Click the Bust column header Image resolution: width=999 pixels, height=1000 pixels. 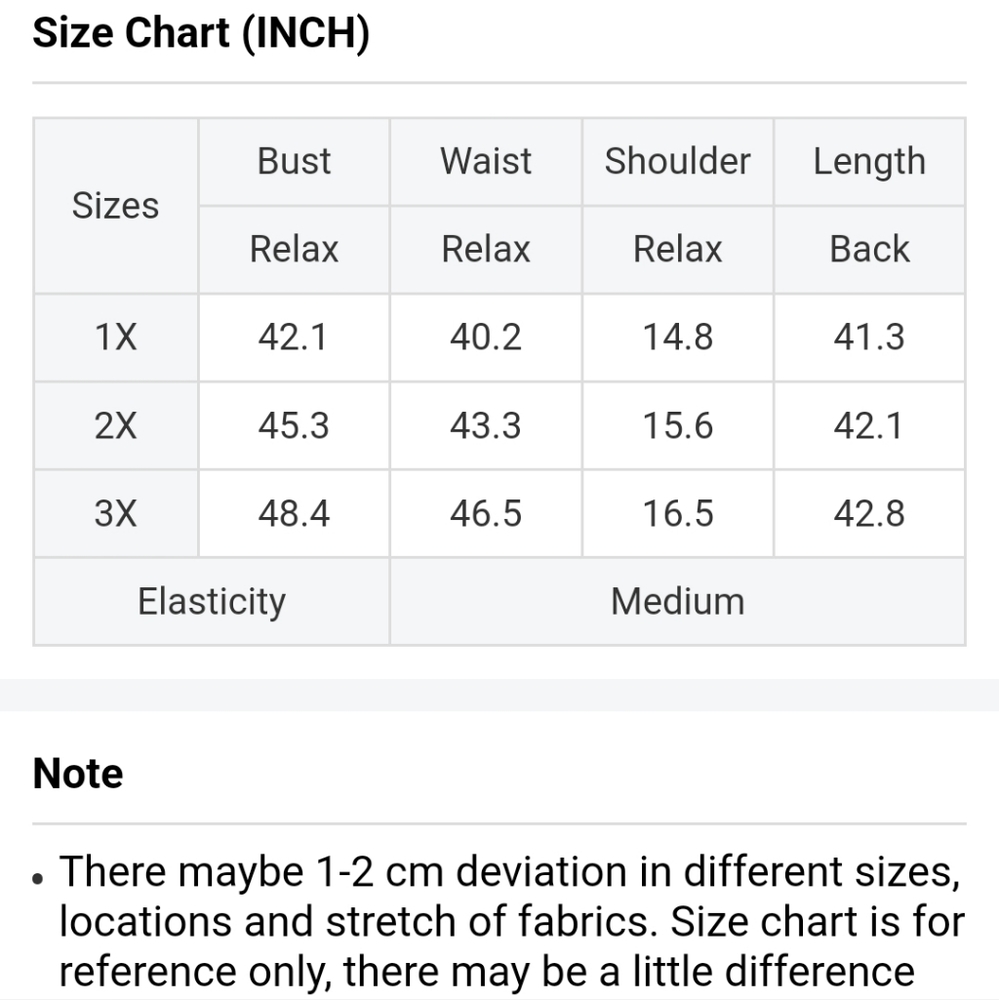coord(294,161)
